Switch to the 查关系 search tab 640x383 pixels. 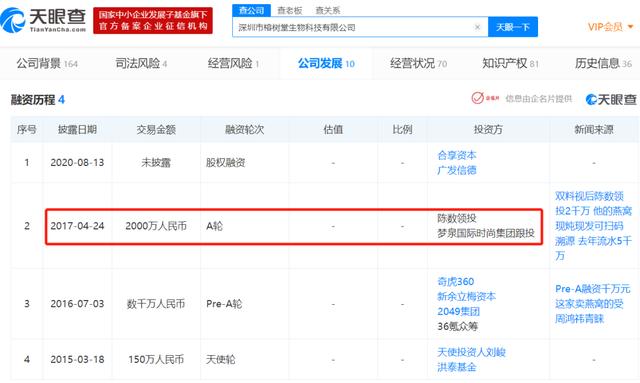[328, 11]
